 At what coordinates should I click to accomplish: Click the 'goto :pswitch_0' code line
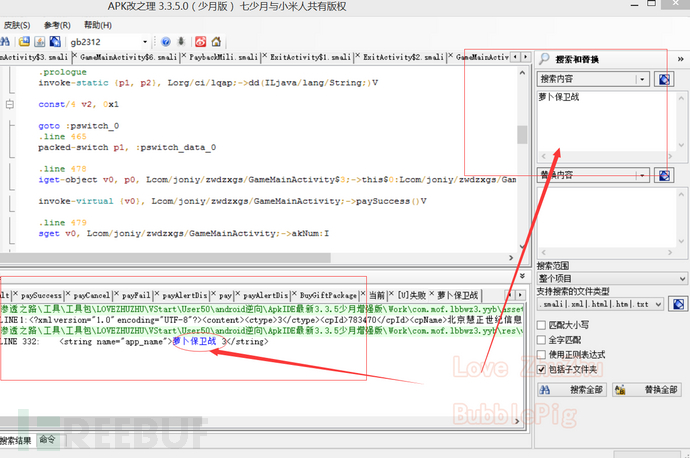click(x=78, y=126)
